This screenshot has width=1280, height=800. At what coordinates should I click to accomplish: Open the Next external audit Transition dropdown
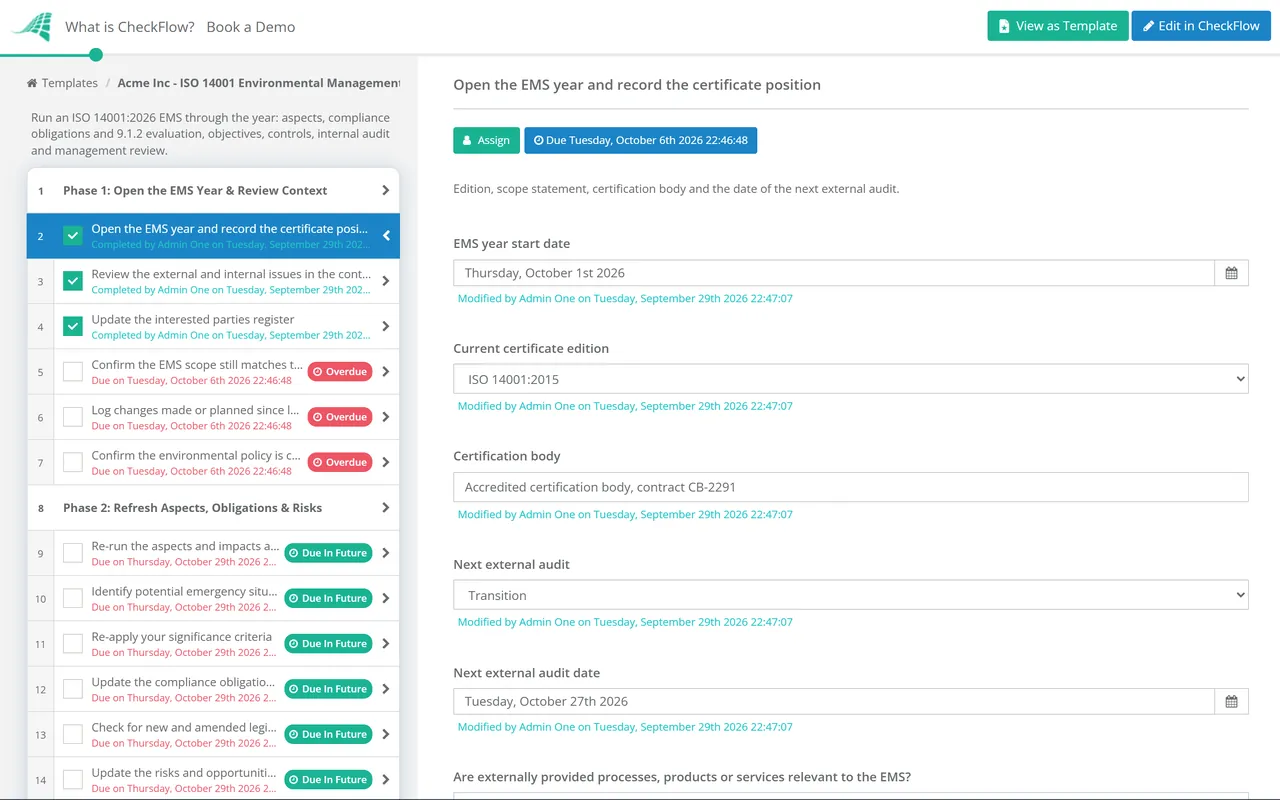[x=851, y=595]
